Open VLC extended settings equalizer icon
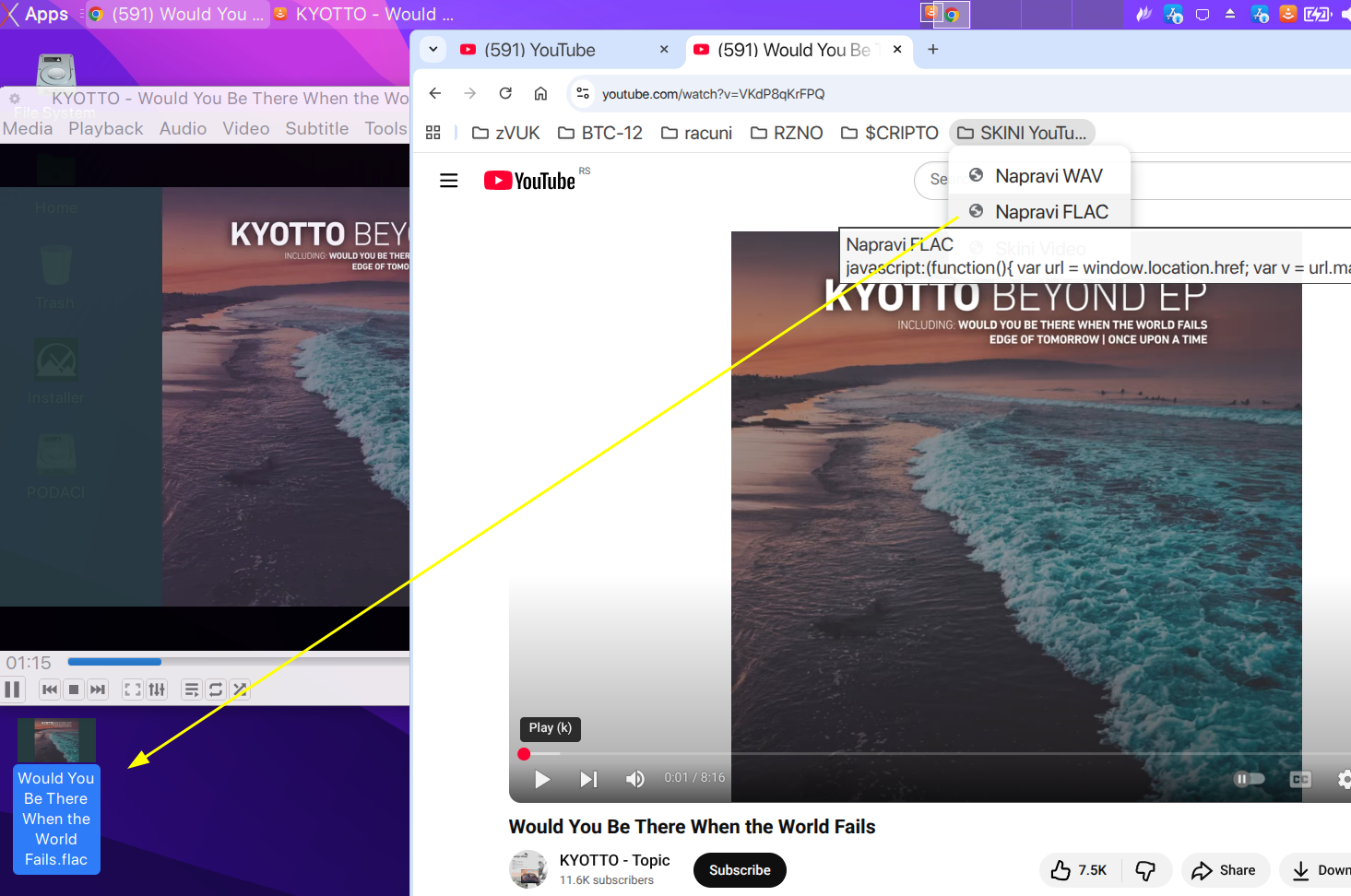 157,690
